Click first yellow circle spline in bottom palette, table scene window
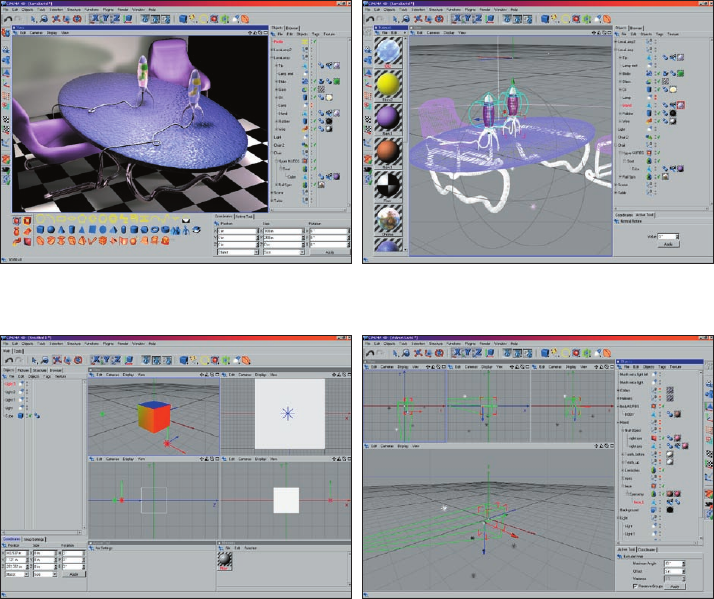Viewport: 714px width, 599px height. (41, 219)
